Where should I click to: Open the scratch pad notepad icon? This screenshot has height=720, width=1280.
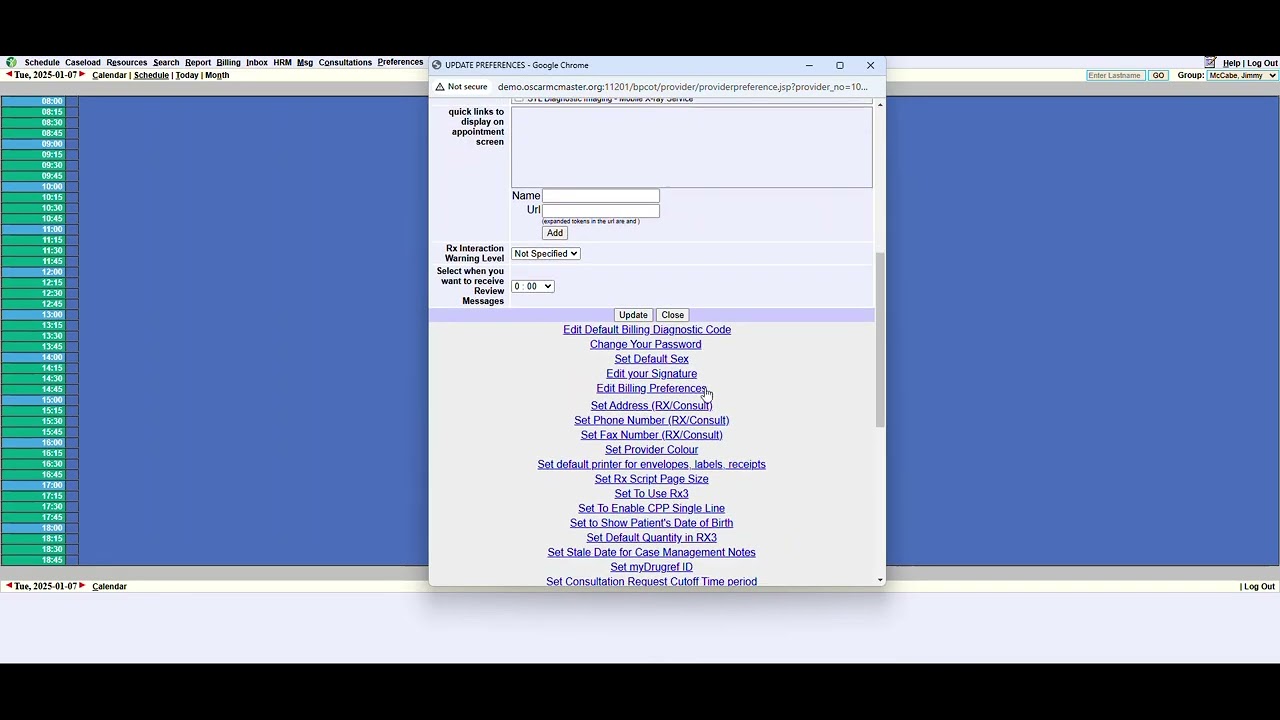pos(1210,62)
